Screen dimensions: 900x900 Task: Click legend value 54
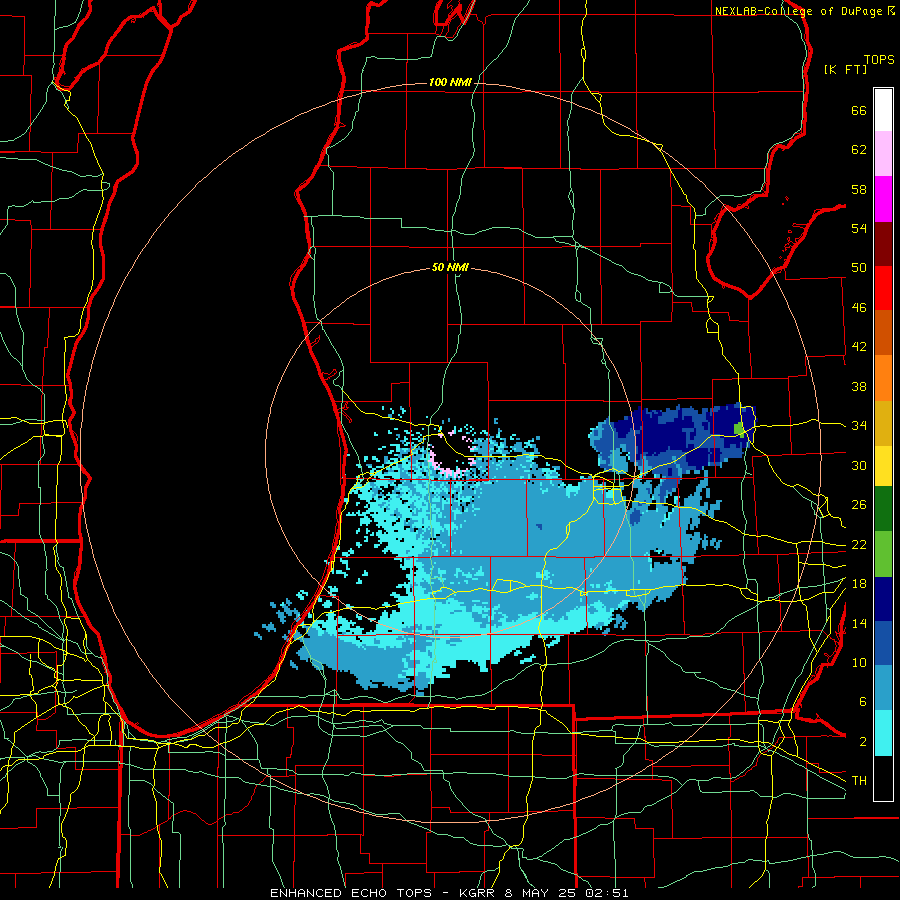[x=859, y=228]
